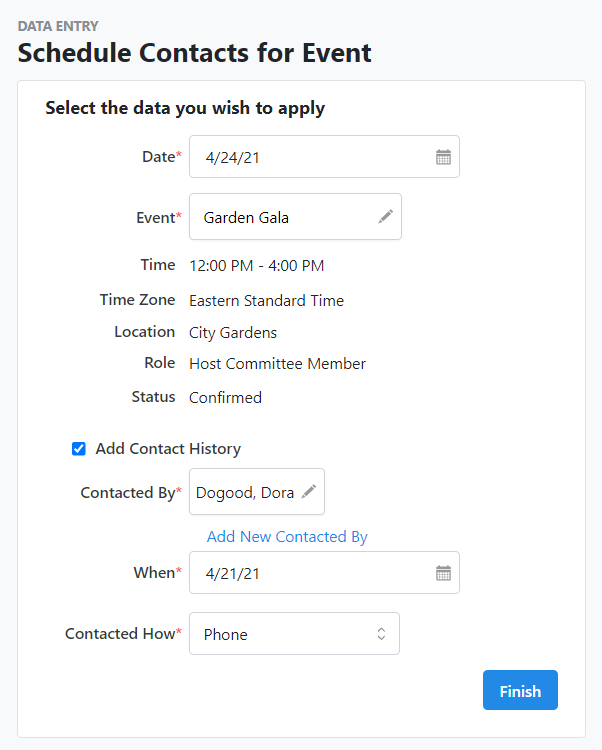The height and width of the screenshot is (750, 602).
Task: Click the Schedule Contacts for Event heading
Action: [195, 53]
